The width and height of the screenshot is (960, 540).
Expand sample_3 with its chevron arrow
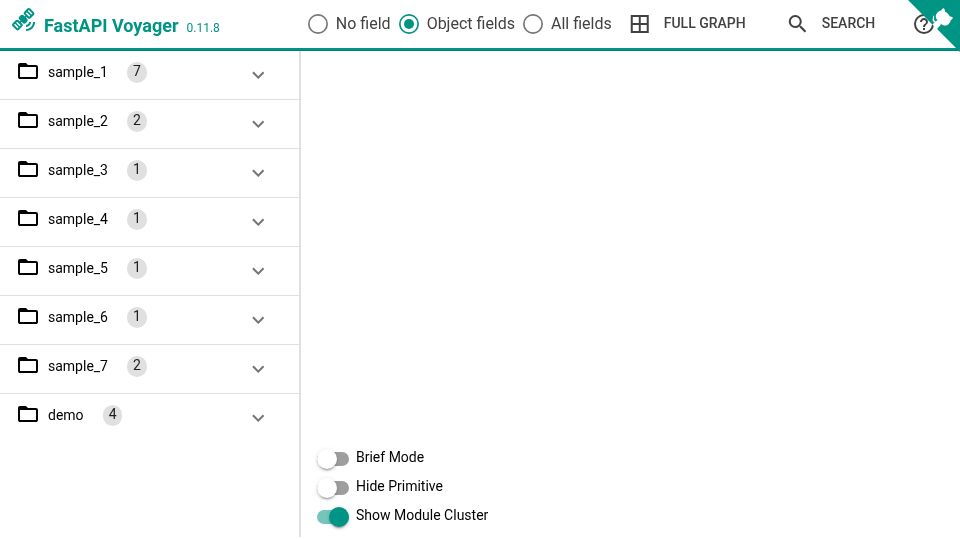(x=258, y=173)
